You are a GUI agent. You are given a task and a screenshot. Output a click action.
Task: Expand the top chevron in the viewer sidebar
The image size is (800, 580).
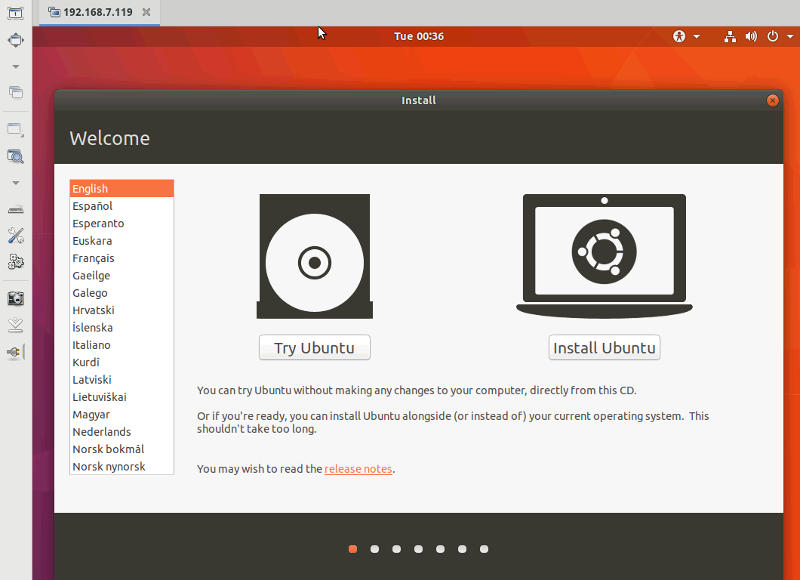[x=14, y=66]
